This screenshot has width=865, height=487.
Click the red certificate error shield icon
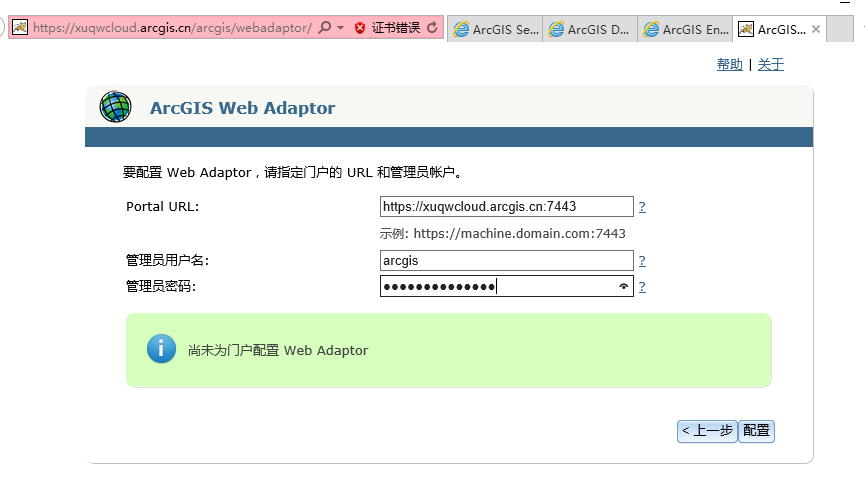[360, 28]
